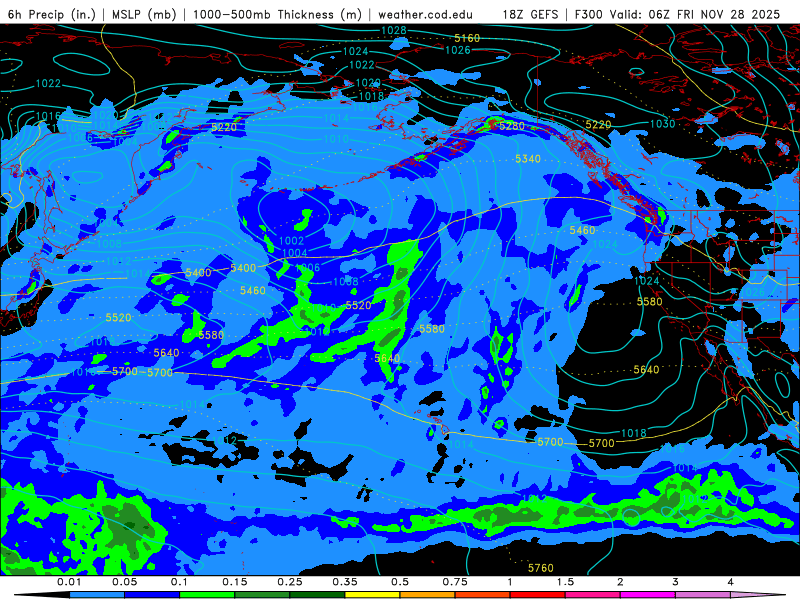Click the '0.01' legend value
This screenshot has width=800, height=600.
tap(69, 582)
